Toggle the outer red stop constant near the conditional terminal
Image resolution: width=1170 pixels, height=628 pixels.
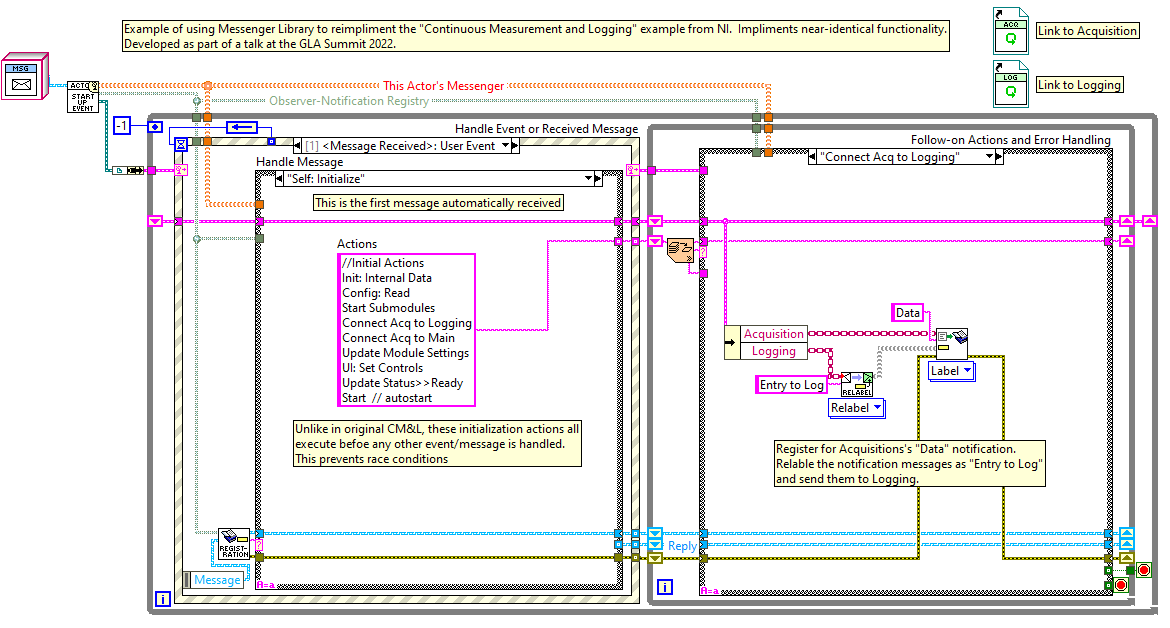[1144, 571]
